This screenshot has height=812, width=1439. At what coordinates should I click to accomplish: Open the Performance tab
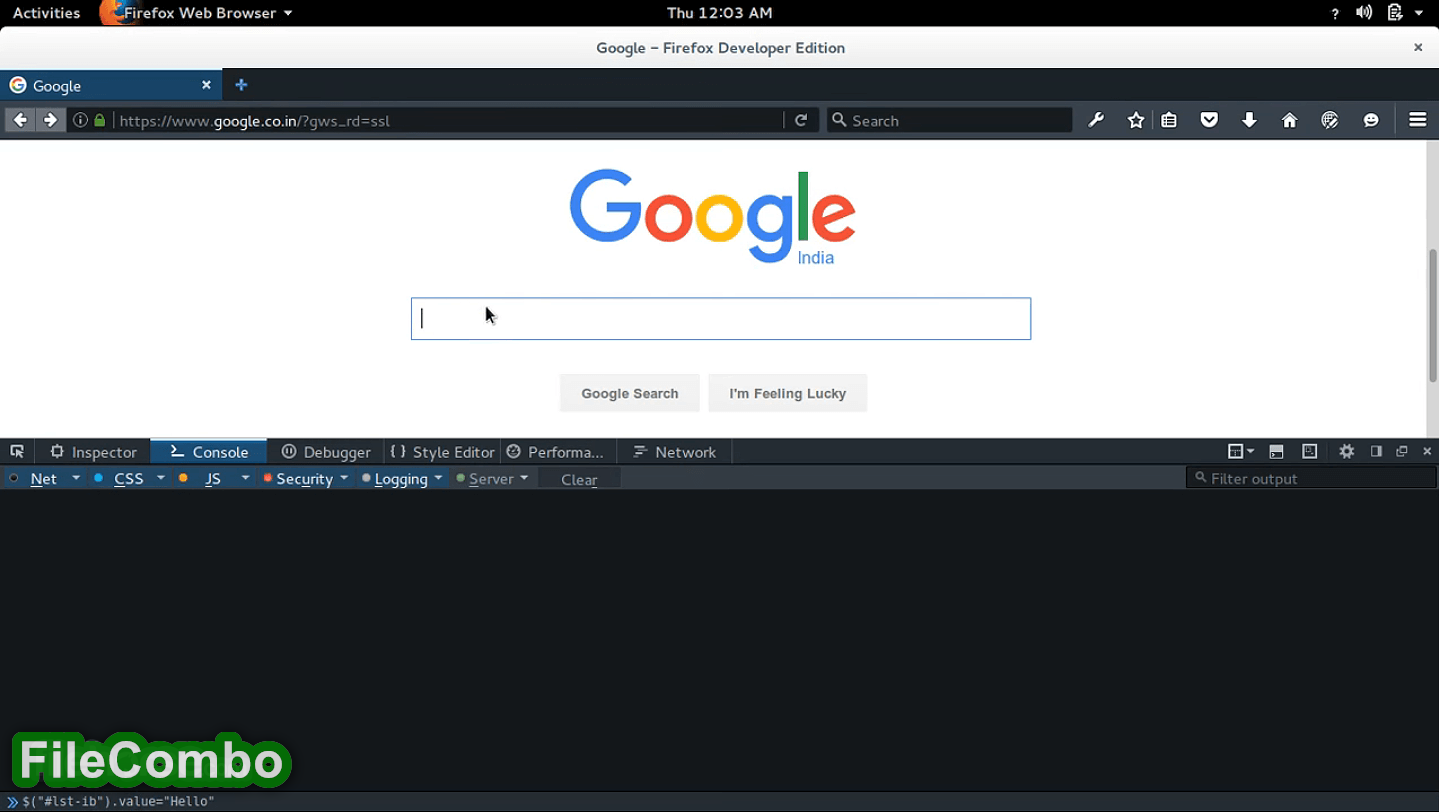click(556, 452)
